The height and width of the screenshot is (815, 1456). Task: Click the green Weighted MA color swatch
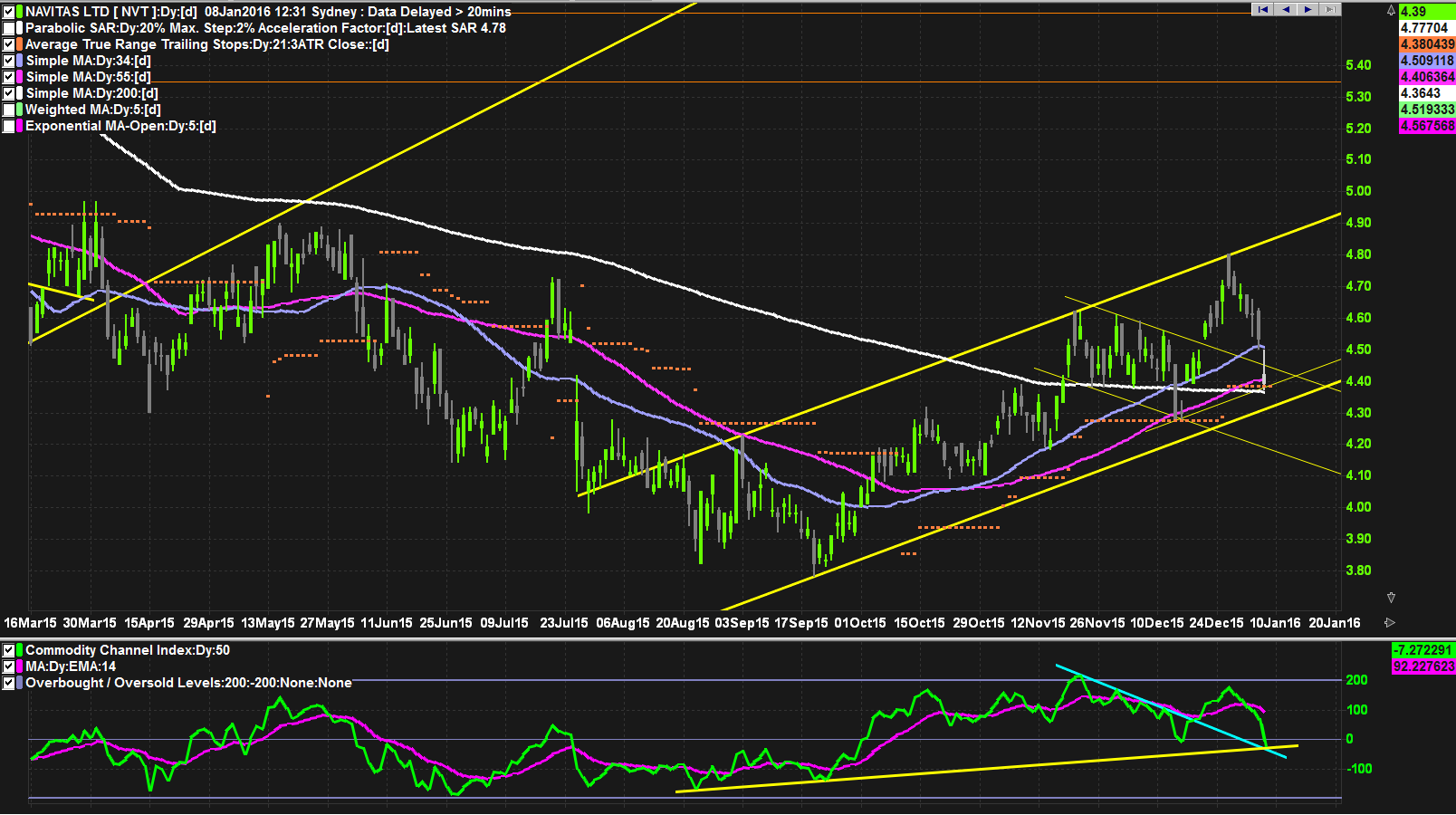(19, 110)
